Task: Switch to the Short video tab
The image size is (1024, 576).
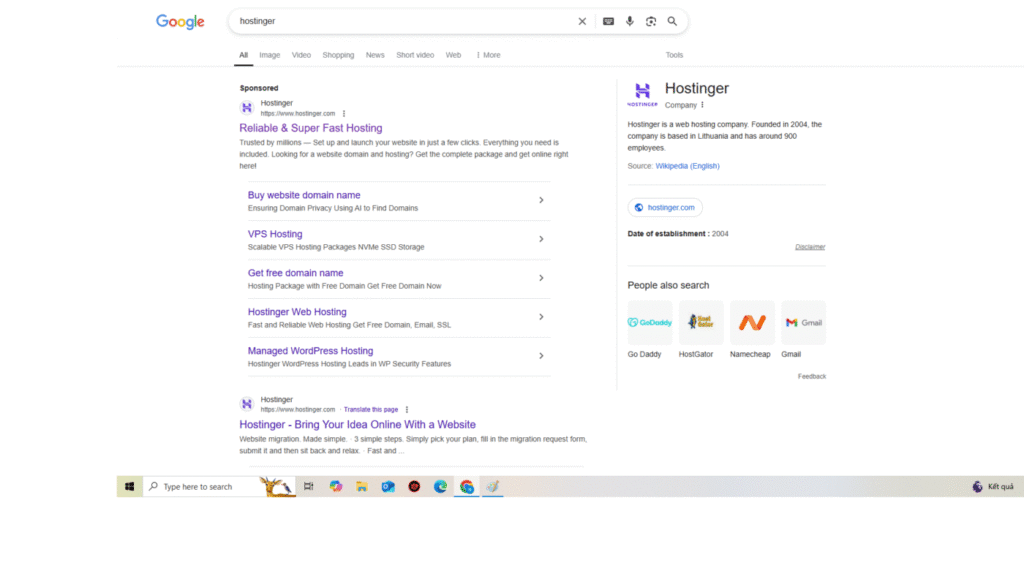Action: click(x=415, y=56)
